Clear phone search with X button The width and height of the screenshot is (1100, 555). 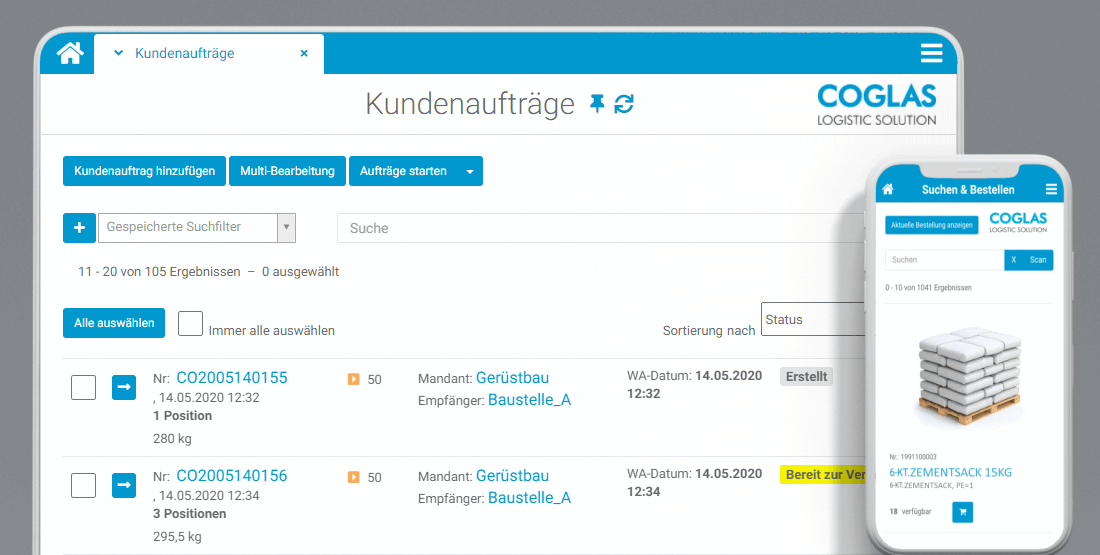[x=1014, y=260]
